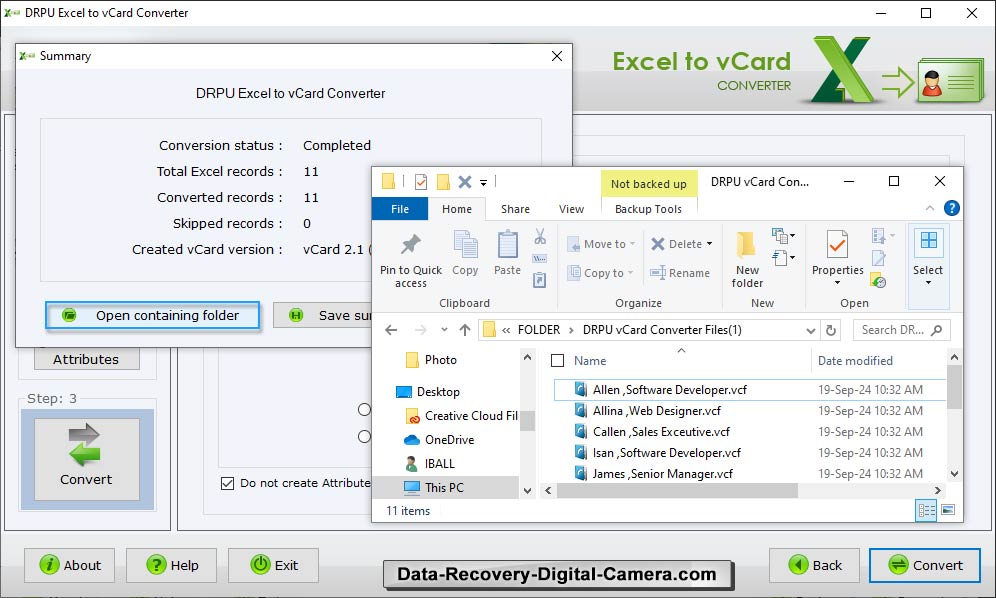Image resolution: width=996 pixels, height=598 pixels.
Task: Click the Not backed up tab label
Action: point(649,184)
